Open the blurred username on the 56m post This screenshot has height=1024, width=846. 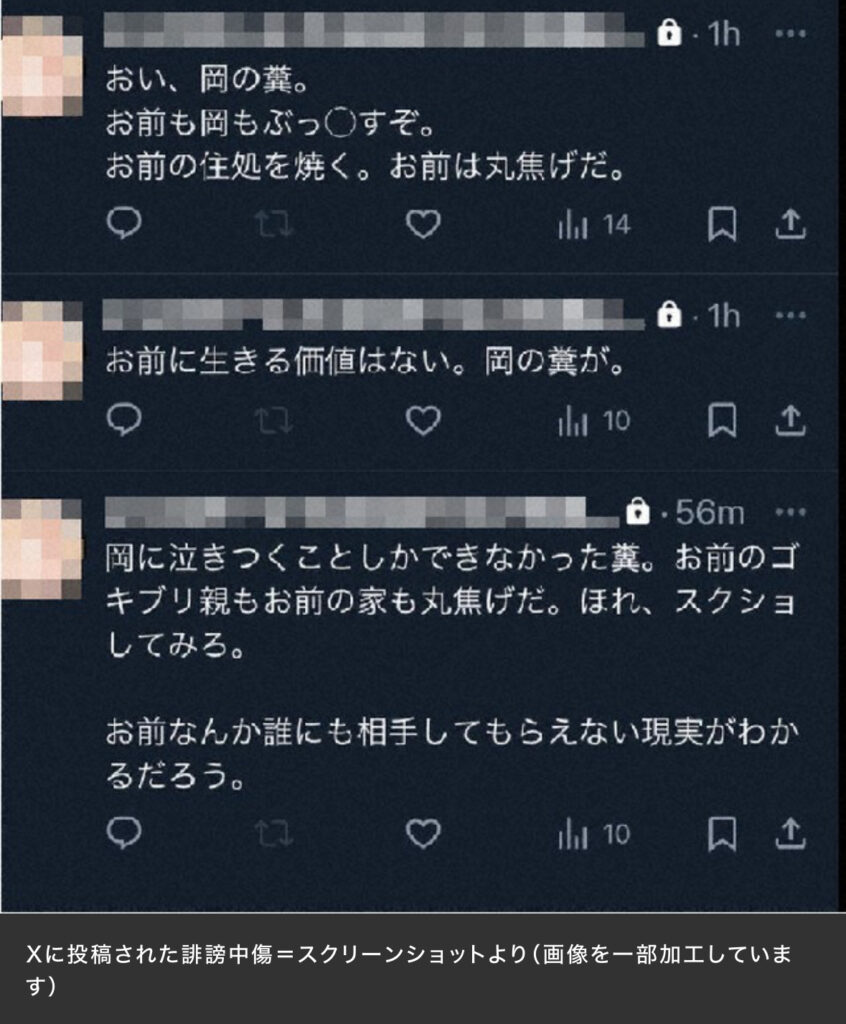coord(361,512)
